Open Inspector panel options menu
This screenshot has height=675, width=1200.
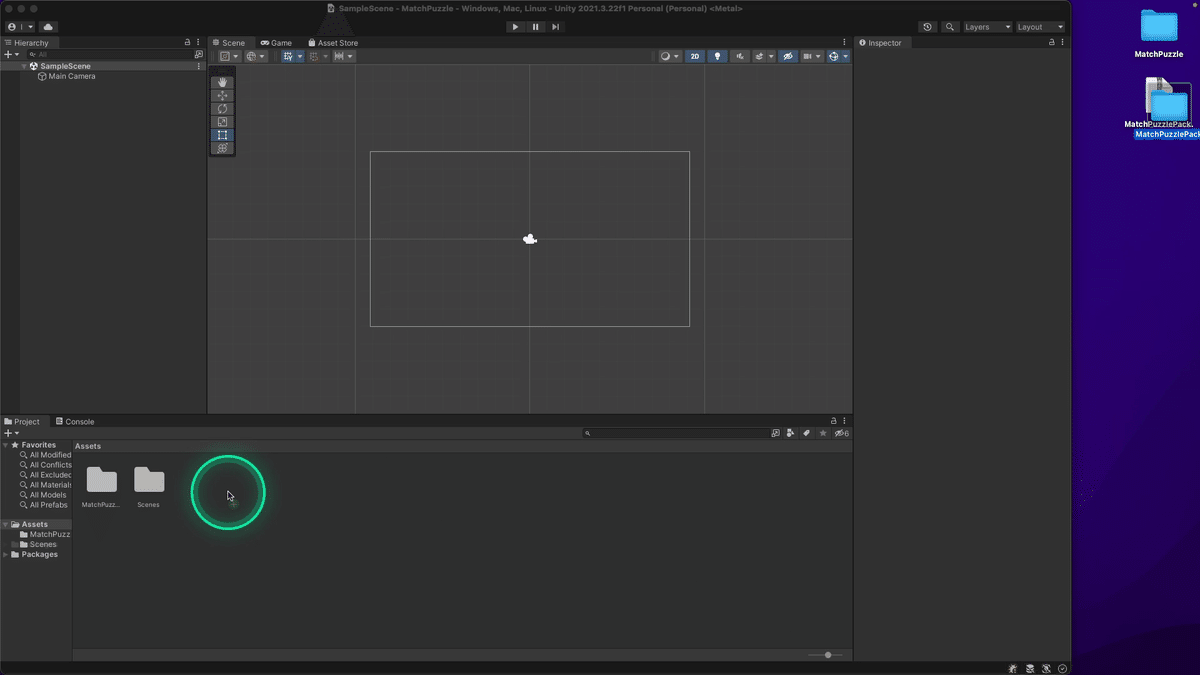(x=1062, y=43)
